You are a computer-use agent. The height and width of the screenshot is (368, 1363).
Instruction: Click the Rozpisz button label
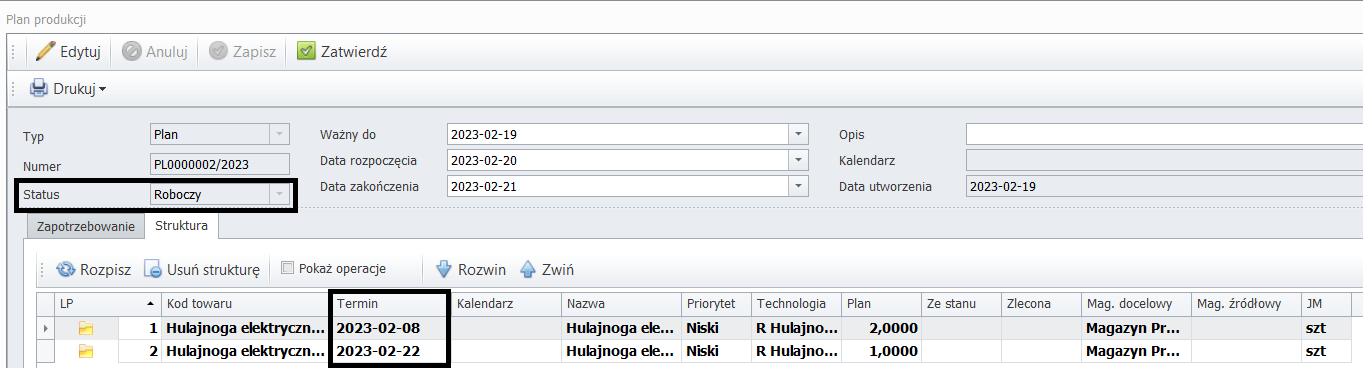(x=106, y=269)
